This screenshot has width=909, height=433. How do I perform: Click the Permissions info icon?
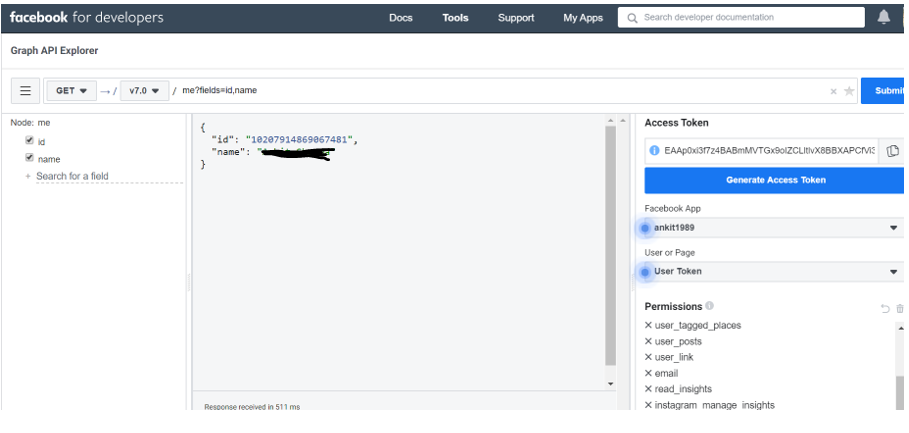(x=710, y=305)
